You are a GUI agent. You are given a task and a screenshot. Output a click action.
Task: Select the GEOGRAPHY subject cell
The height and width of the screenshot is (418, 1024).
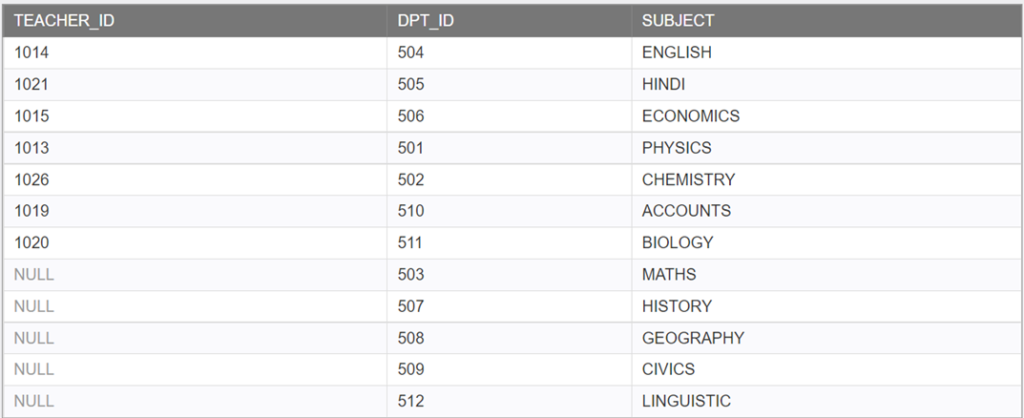pyautogui.click(x=827, y=338)
